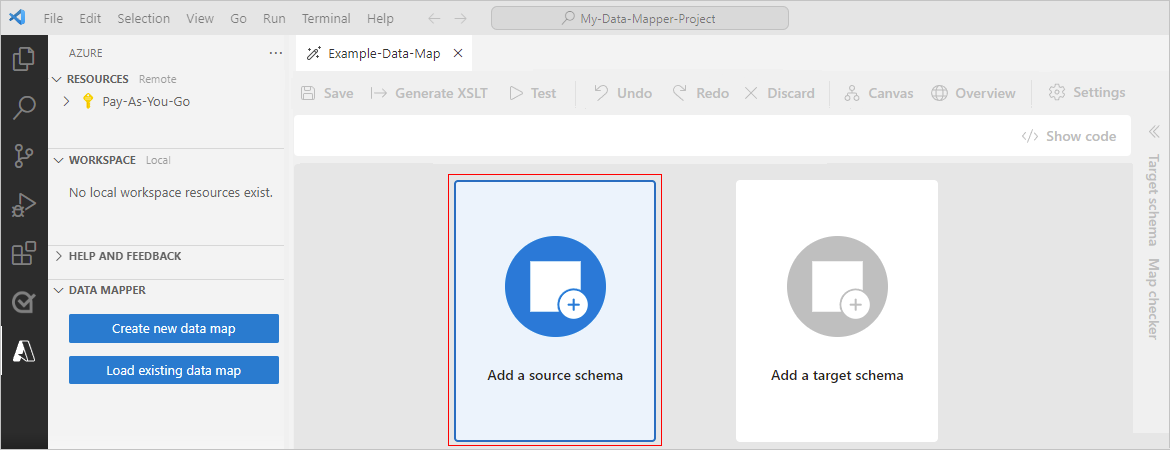Close the Example-Data-Map tab

458,53
